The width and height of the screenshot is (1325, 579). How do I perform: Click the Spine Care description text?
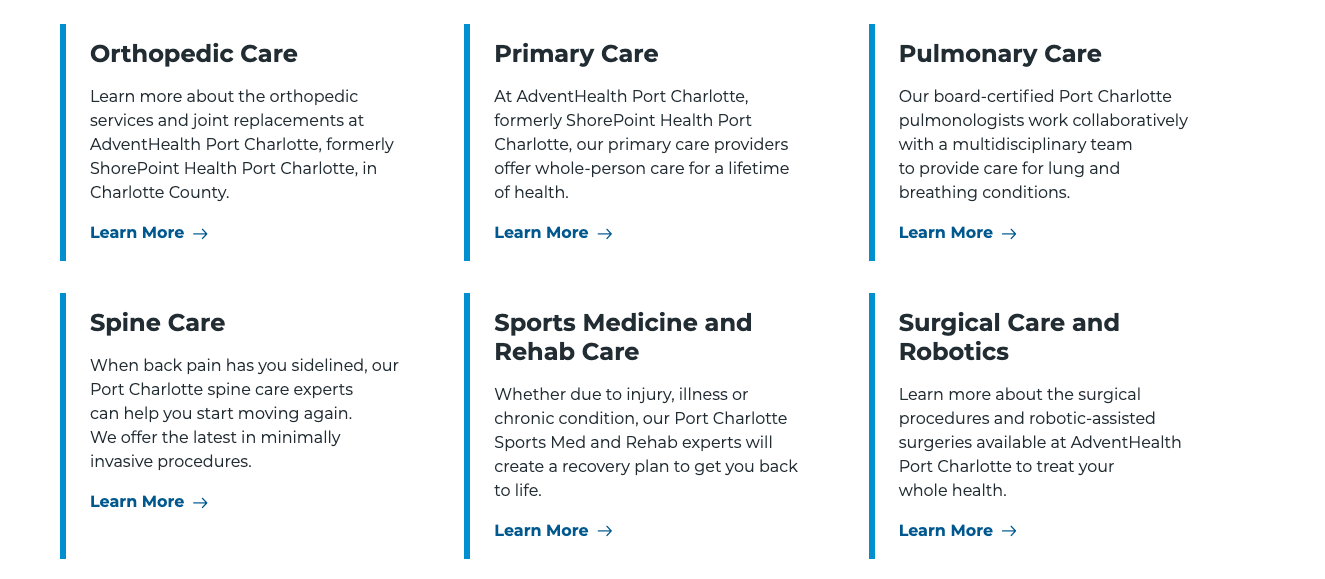243,414
